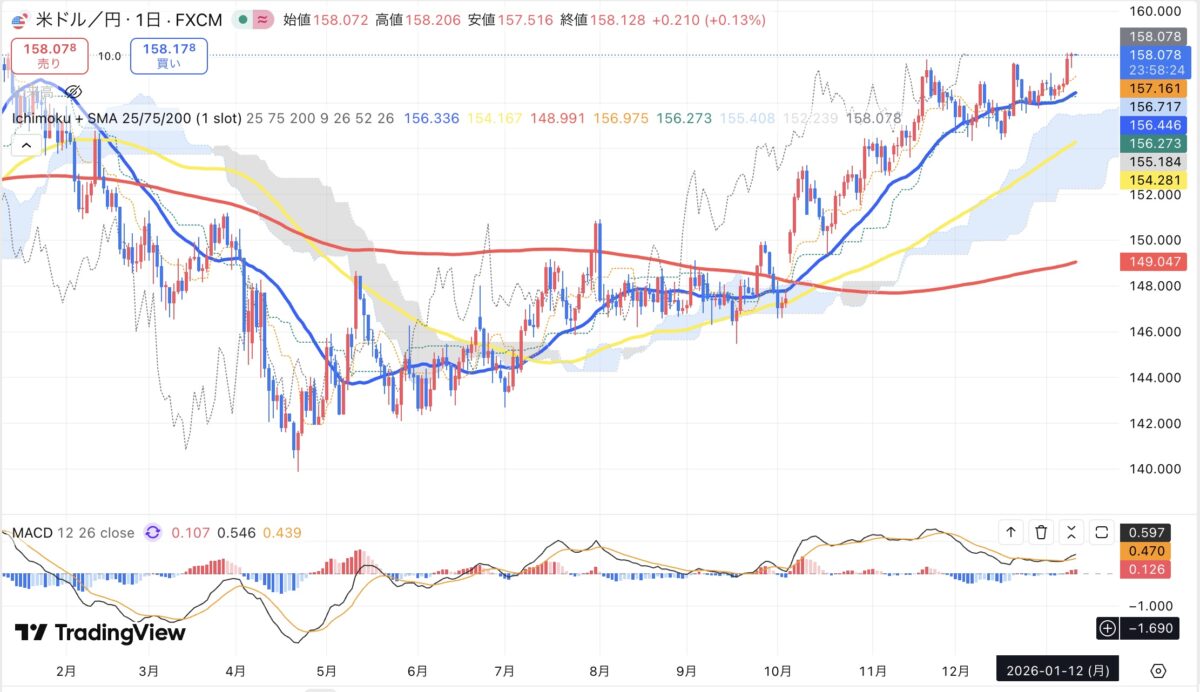Move the MACD pane up with arrow icon
1200x692 pixels.
(x=1011, y=532)
